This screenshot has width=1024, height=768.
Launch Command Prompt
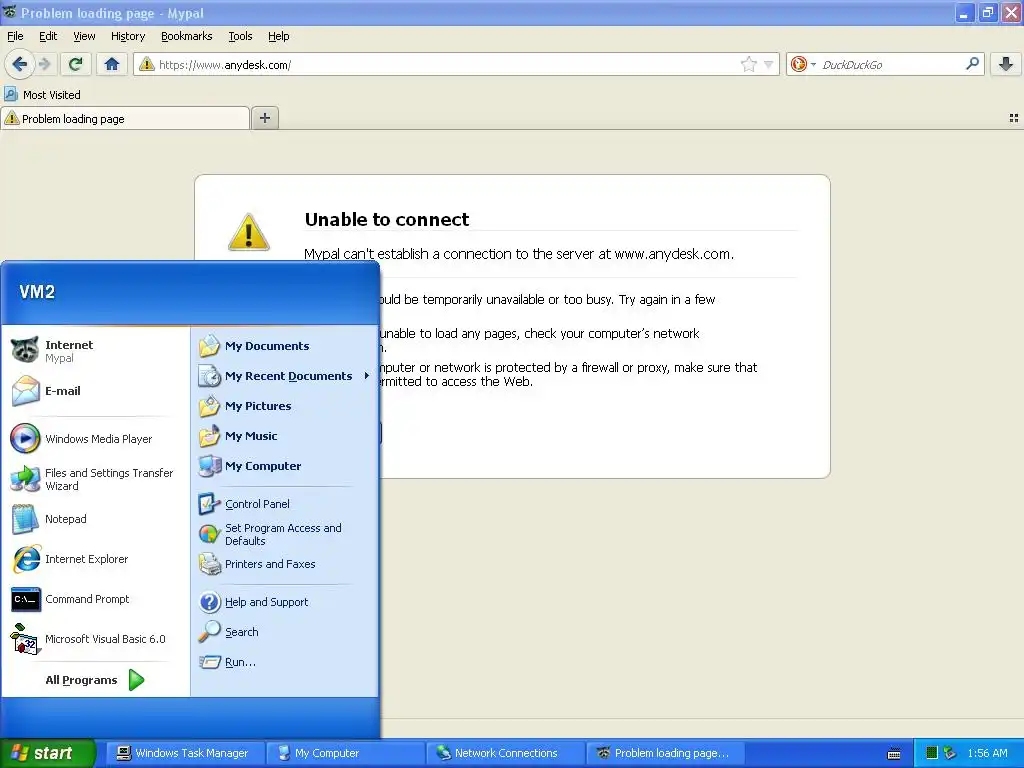tap(96, 599)
